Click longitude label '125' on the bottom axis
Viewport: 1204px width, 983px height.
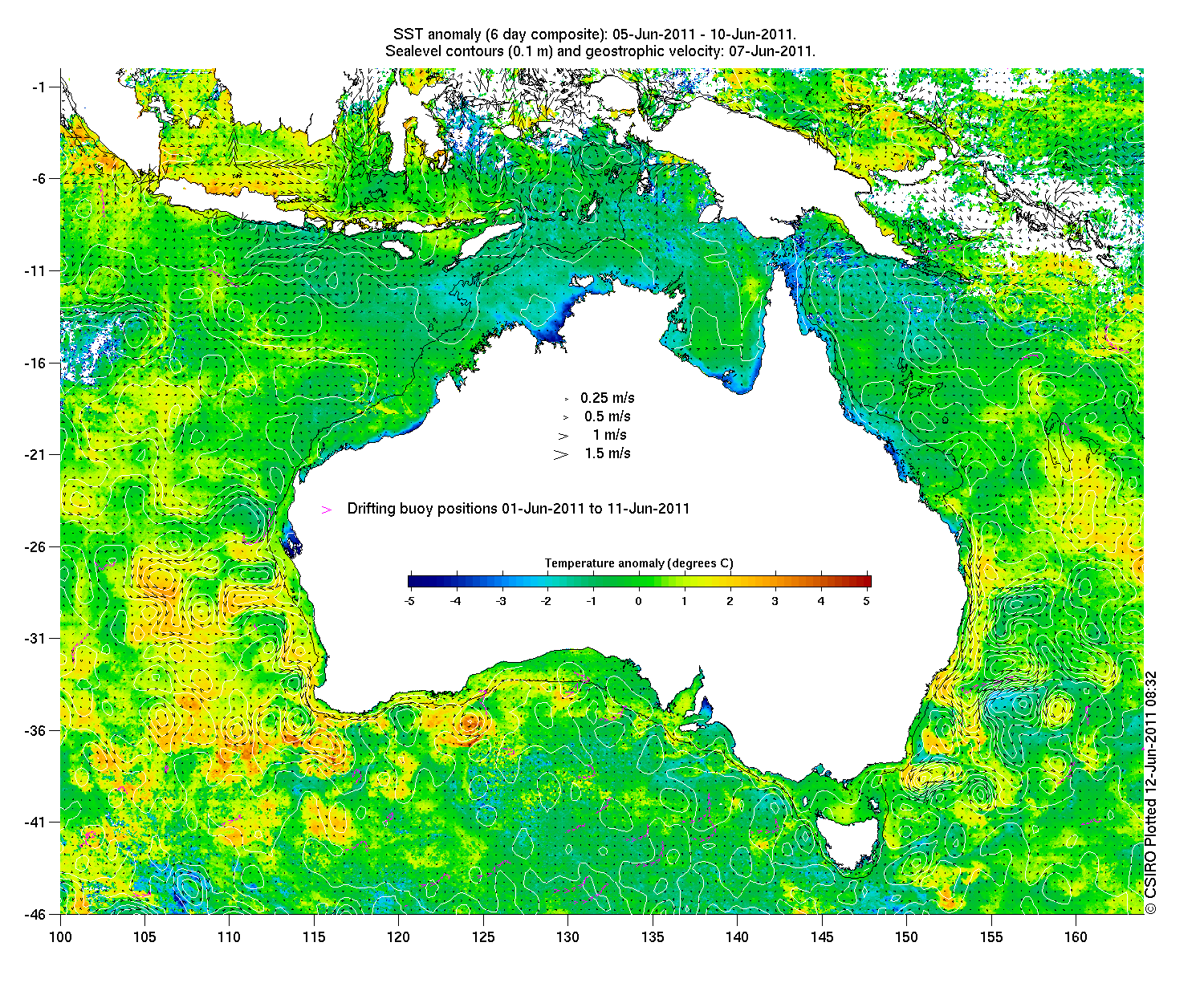pos(483,936)
